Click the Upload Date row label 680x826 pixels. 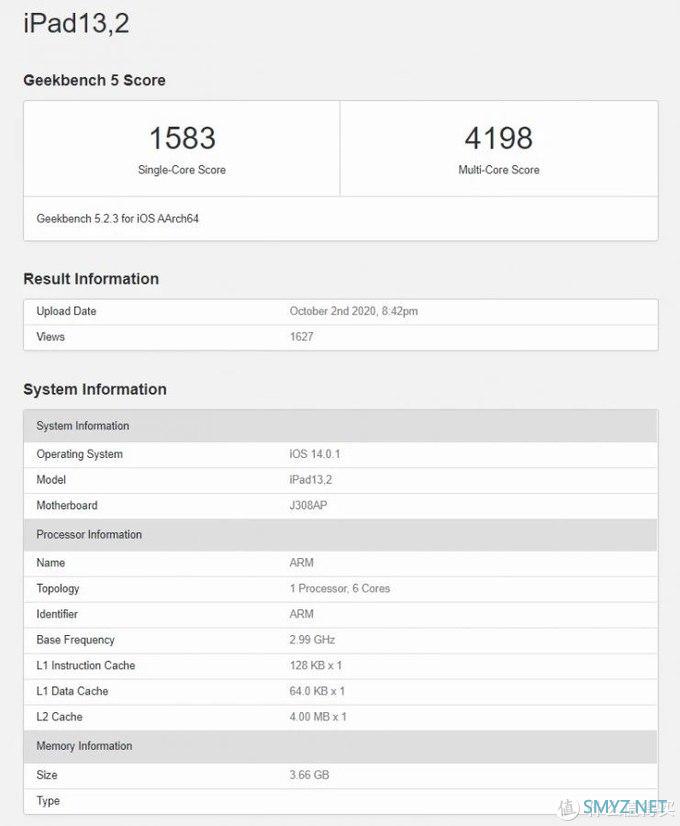tap(66, 311)
